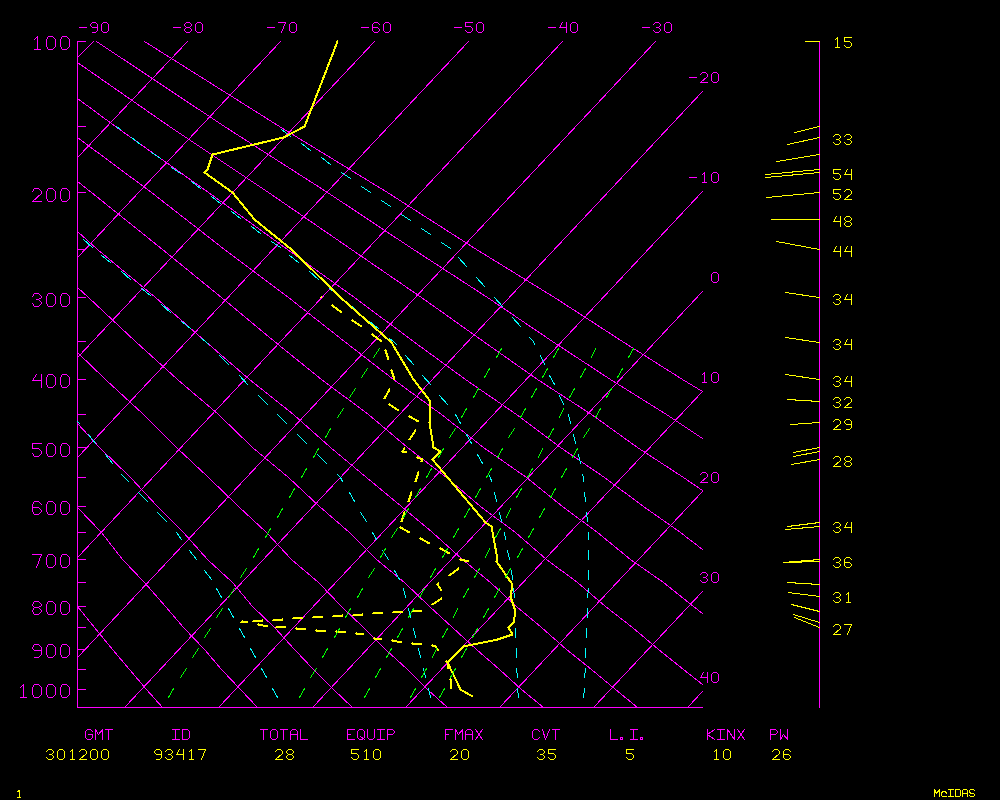Click the EQUIP value 510
This screenshot has width=1000, height=800.
[x=366, y=755]
